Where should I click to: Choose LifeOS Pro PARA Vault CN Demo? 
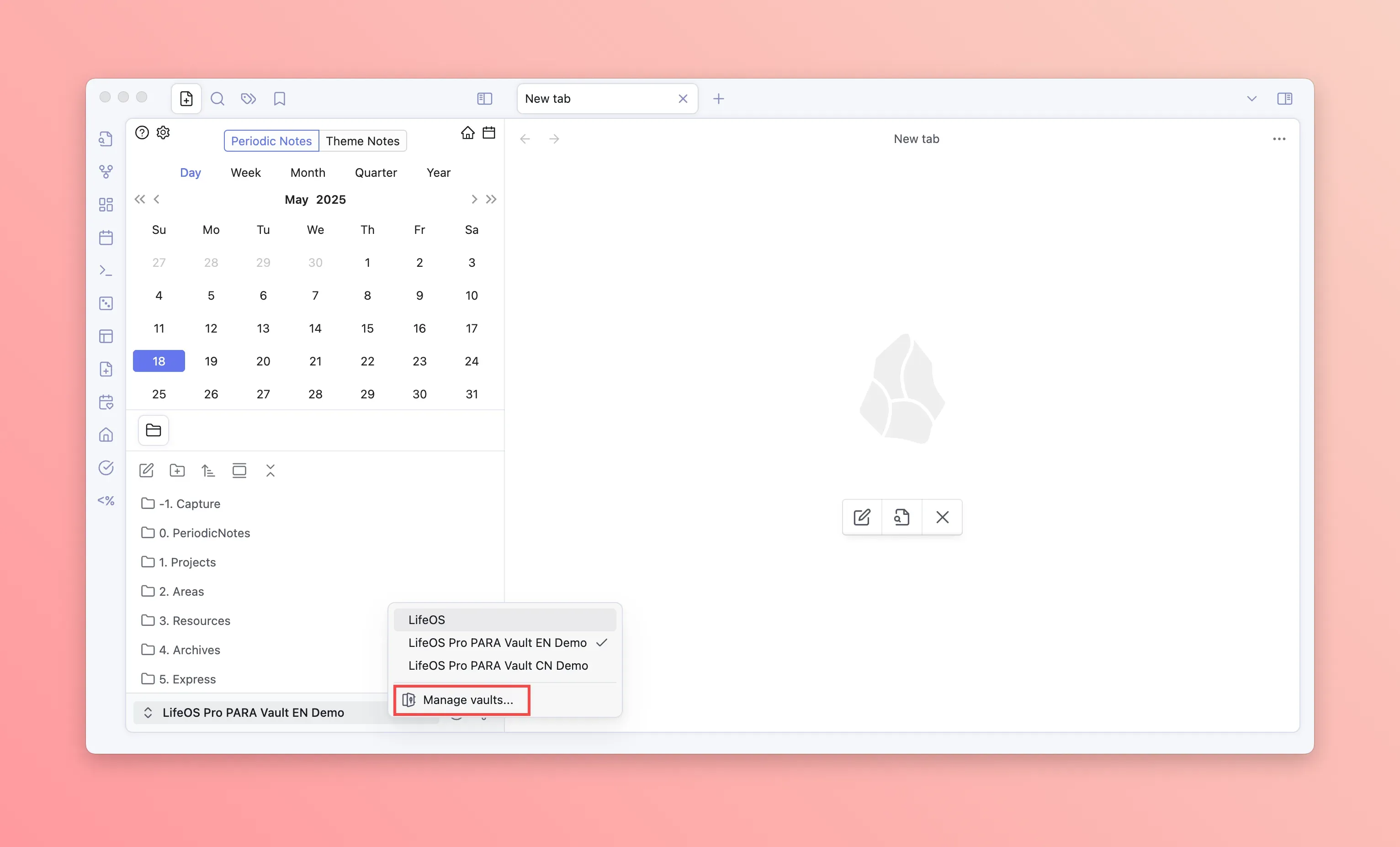498,665
